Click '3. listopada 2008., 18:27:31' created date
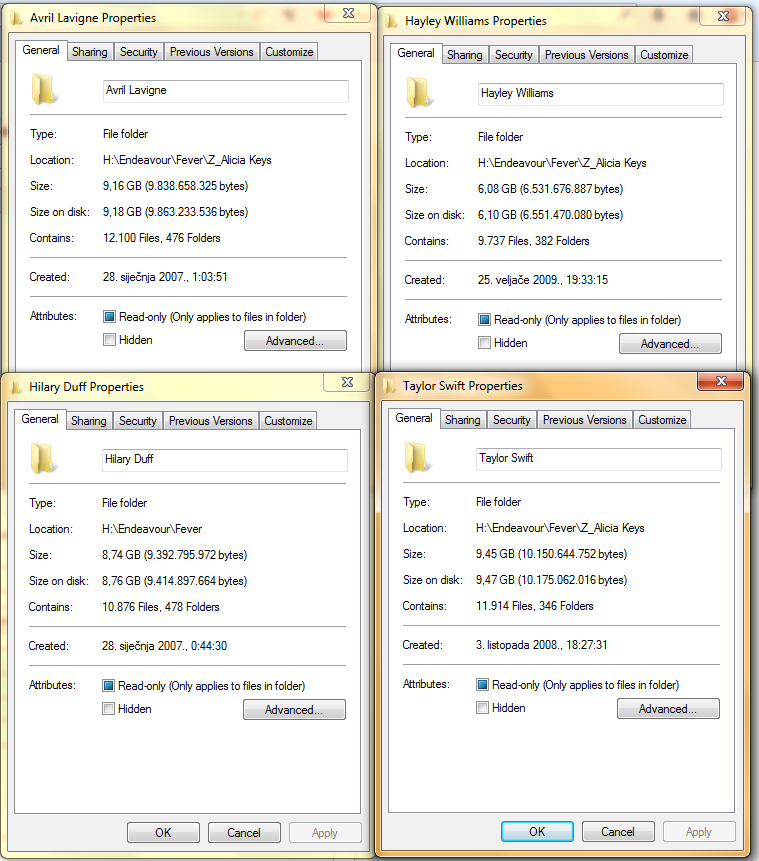The image size is (759, 861). [542, 645]
